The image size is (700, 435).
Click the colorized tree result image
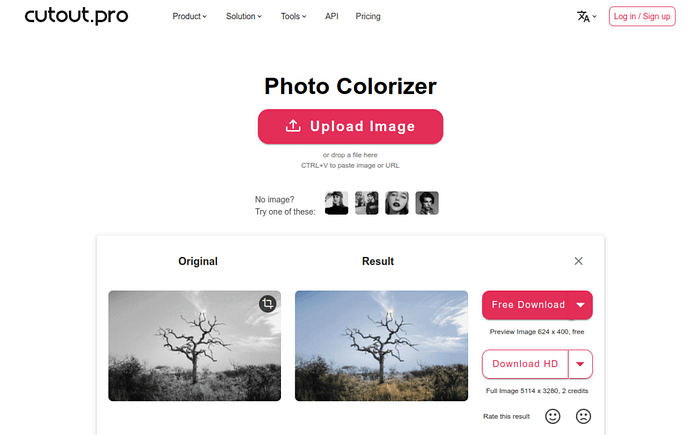(382, 346)
